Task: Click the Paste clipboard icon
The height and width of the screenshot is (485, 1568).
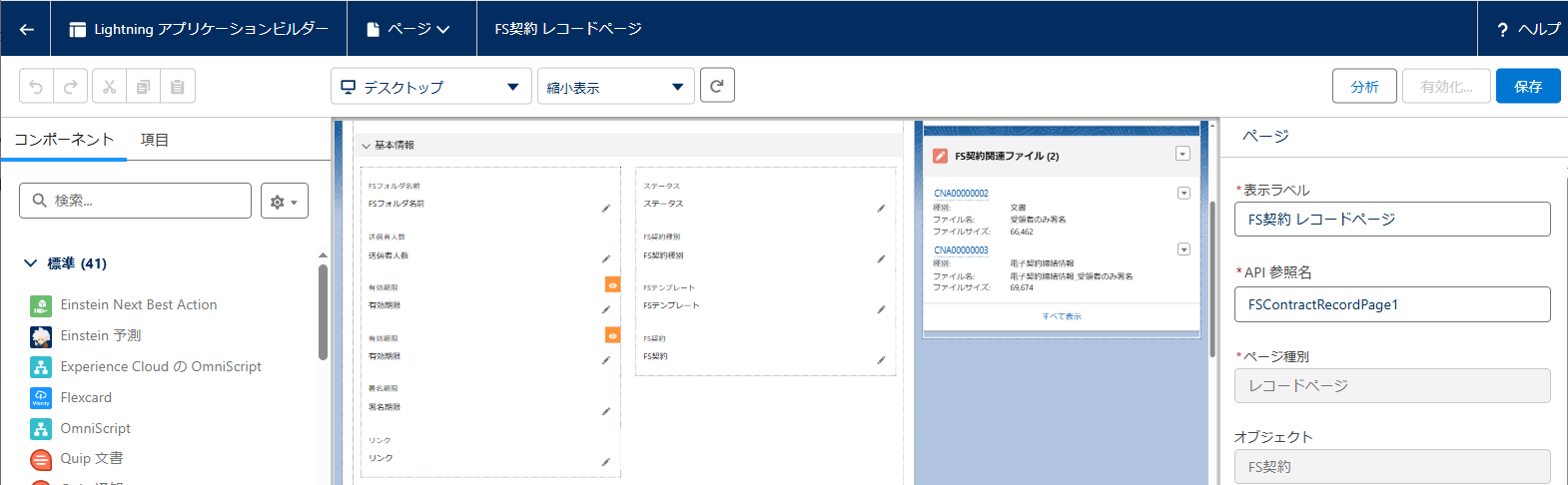Action: pyautogui.click(x=178, y=87)
